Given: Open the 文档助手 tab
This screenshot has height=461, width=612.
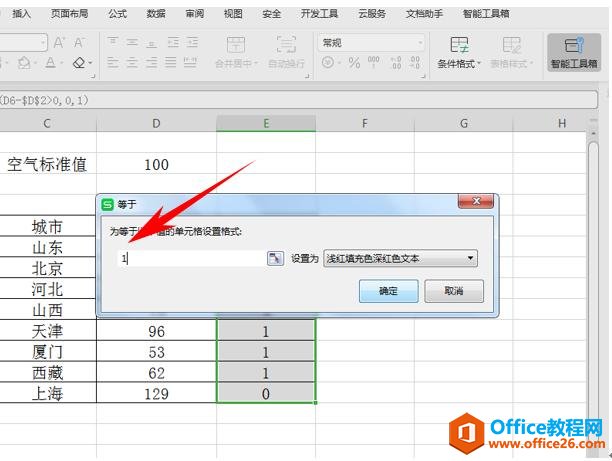Looking at the screenshot, I should [424, 14].
